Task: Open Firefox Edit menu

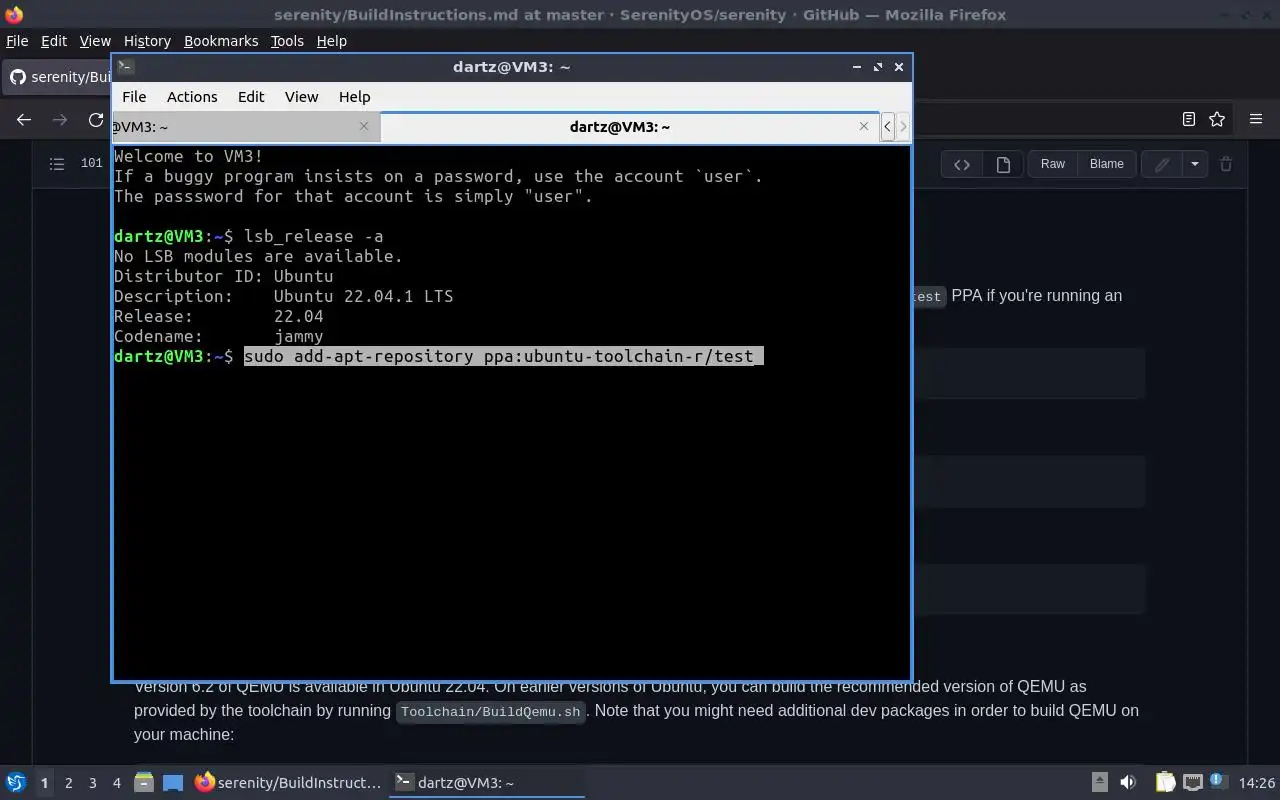Action: (x=54, y=41)
